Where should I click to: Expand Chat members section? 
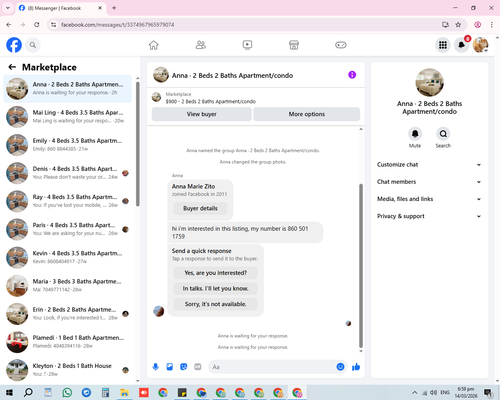tap(429, 182)
